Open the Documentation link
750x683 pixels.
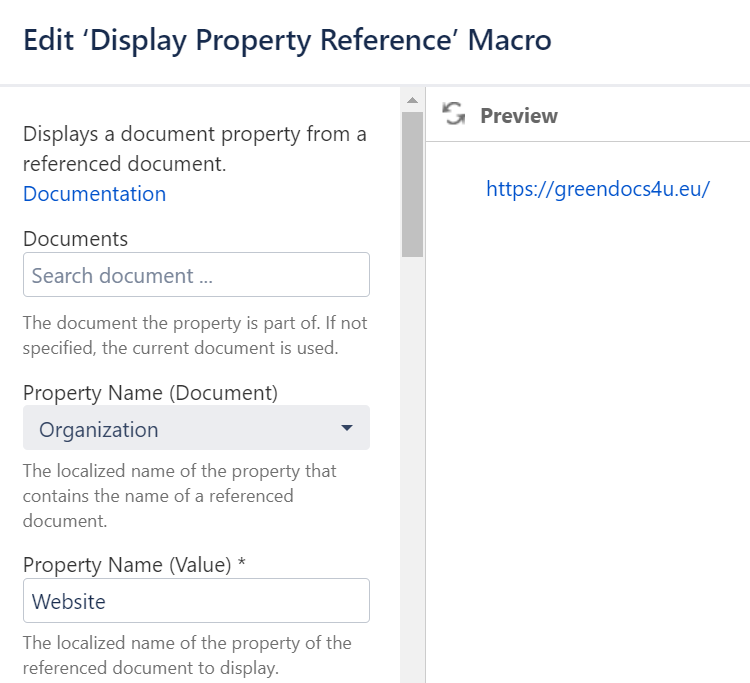tap(94, 194)
